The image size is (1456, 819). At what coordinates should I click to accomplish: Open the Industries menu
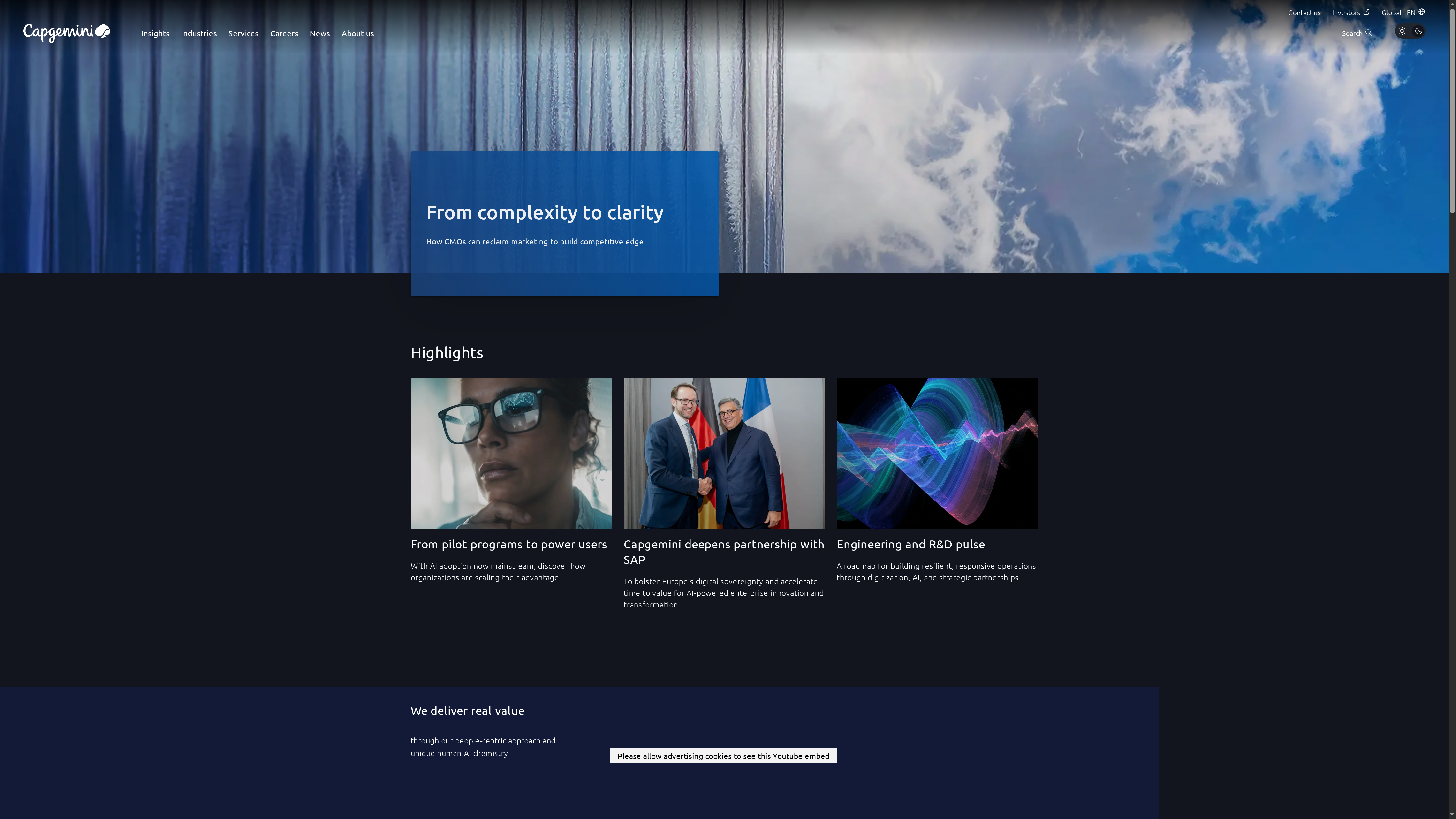pos(199,33)
